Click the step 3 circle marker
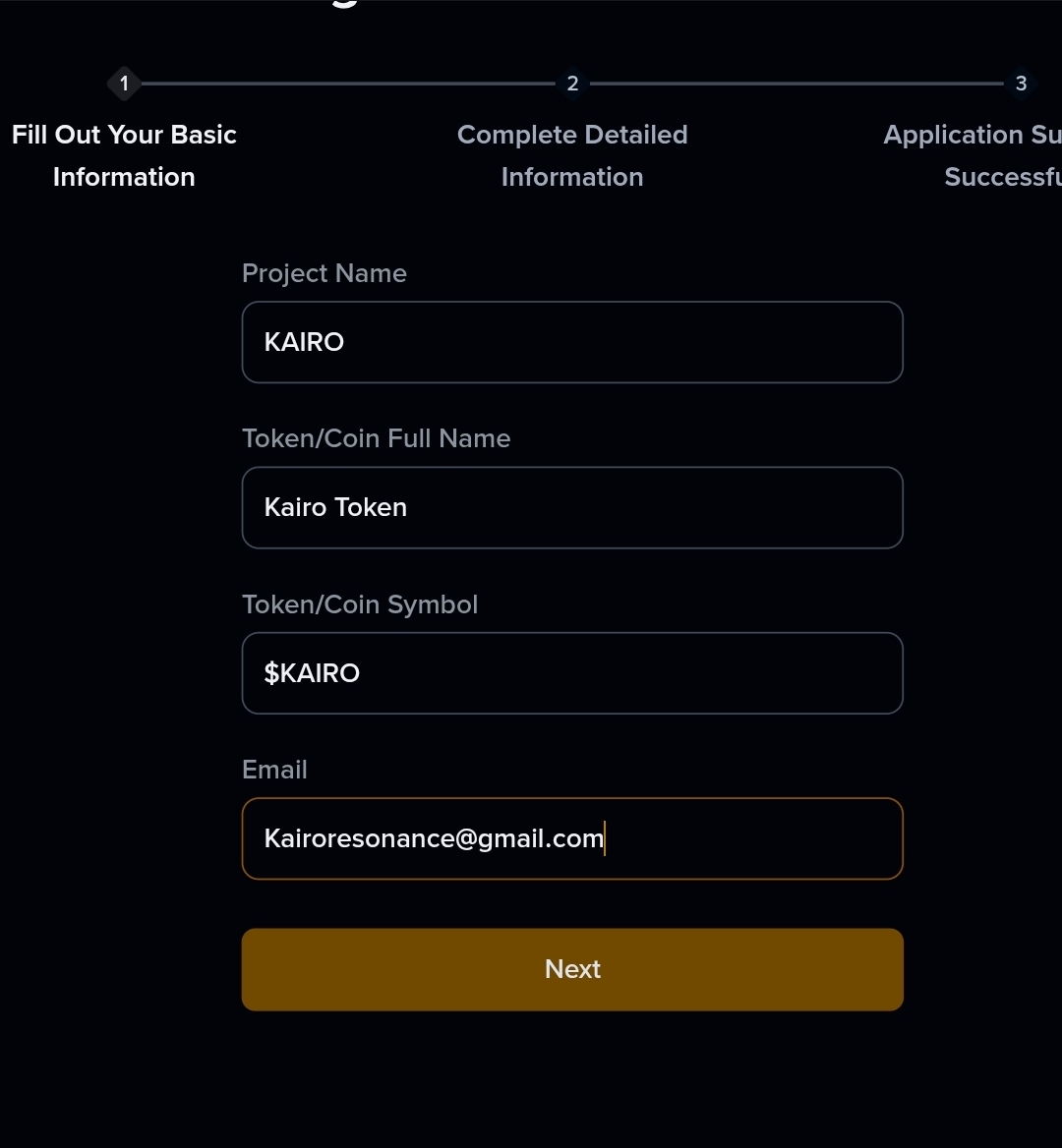1062x1148 pixels. tap(1021, 84)
